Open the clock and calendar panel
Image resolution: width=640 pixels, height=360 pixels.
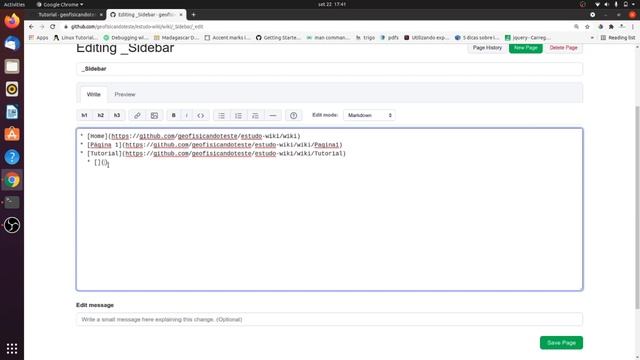[x=332, y=4]
